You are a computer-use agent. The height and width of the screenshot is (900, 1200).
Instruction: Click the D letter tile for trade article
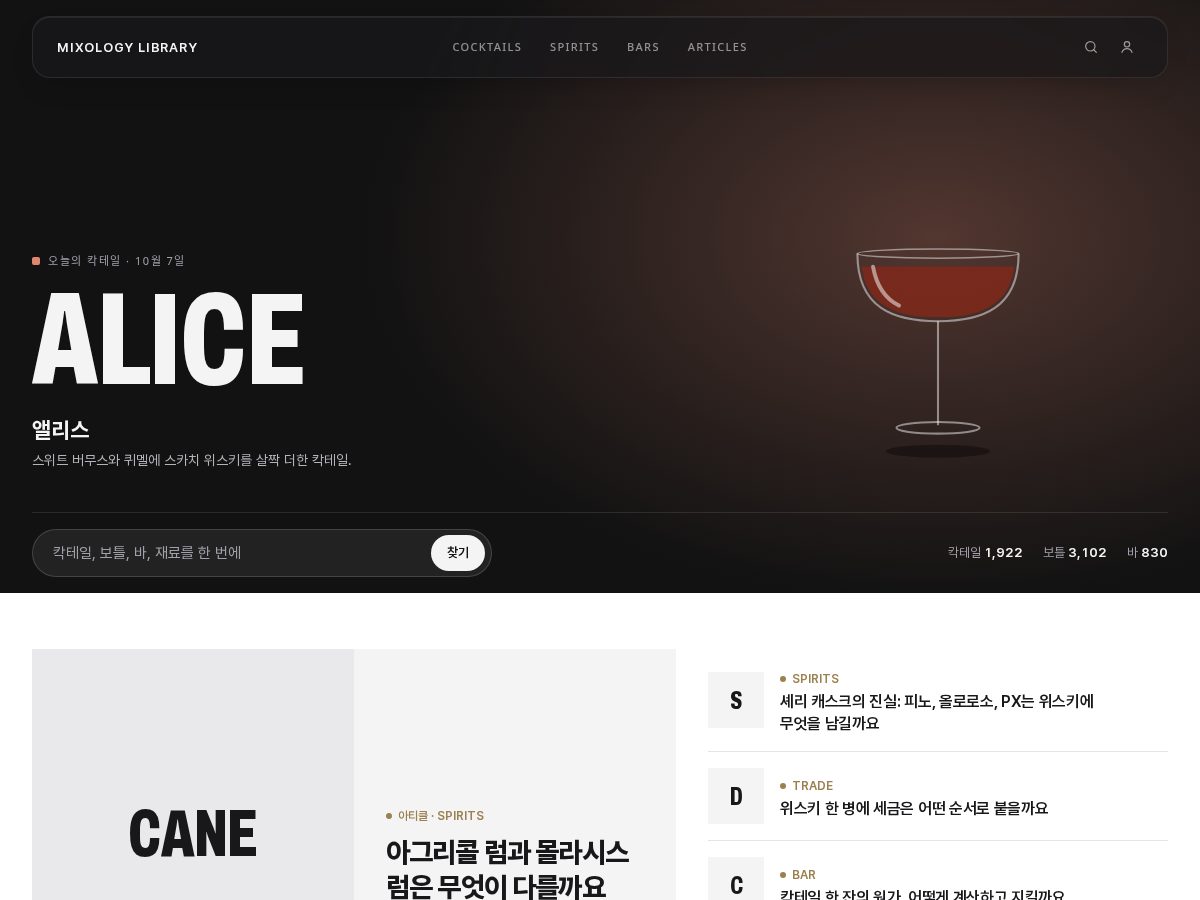point(736,796)
